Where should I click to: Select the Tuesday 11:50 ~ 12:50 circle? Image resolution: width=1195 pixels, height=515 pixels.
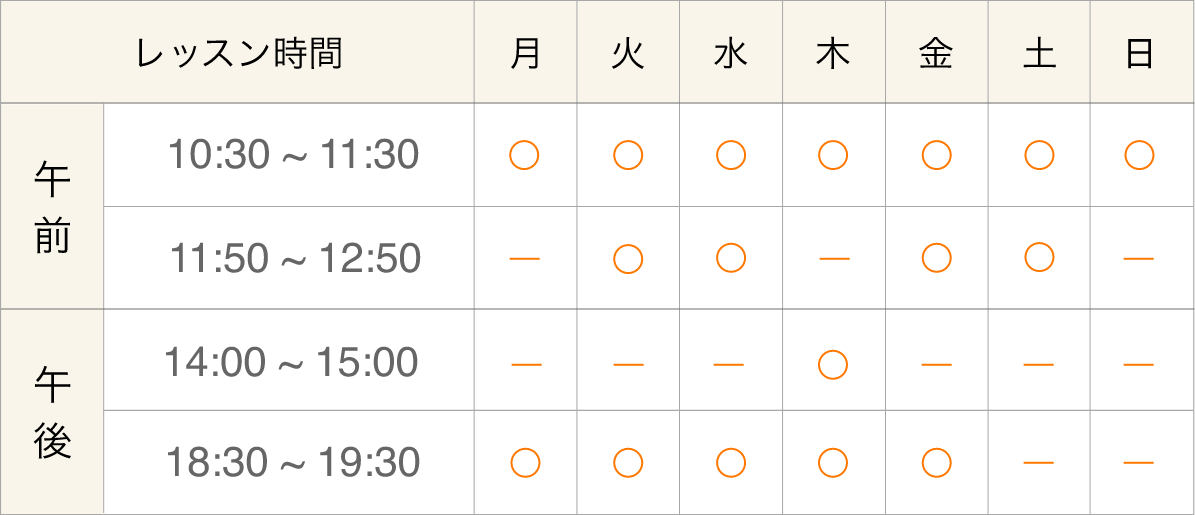pyautogui.click(x=628, y=258)
